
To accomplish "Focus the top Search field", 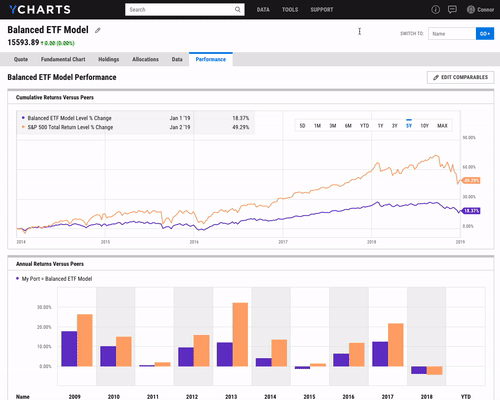I will pyautogui.click(x=185, y=9).
